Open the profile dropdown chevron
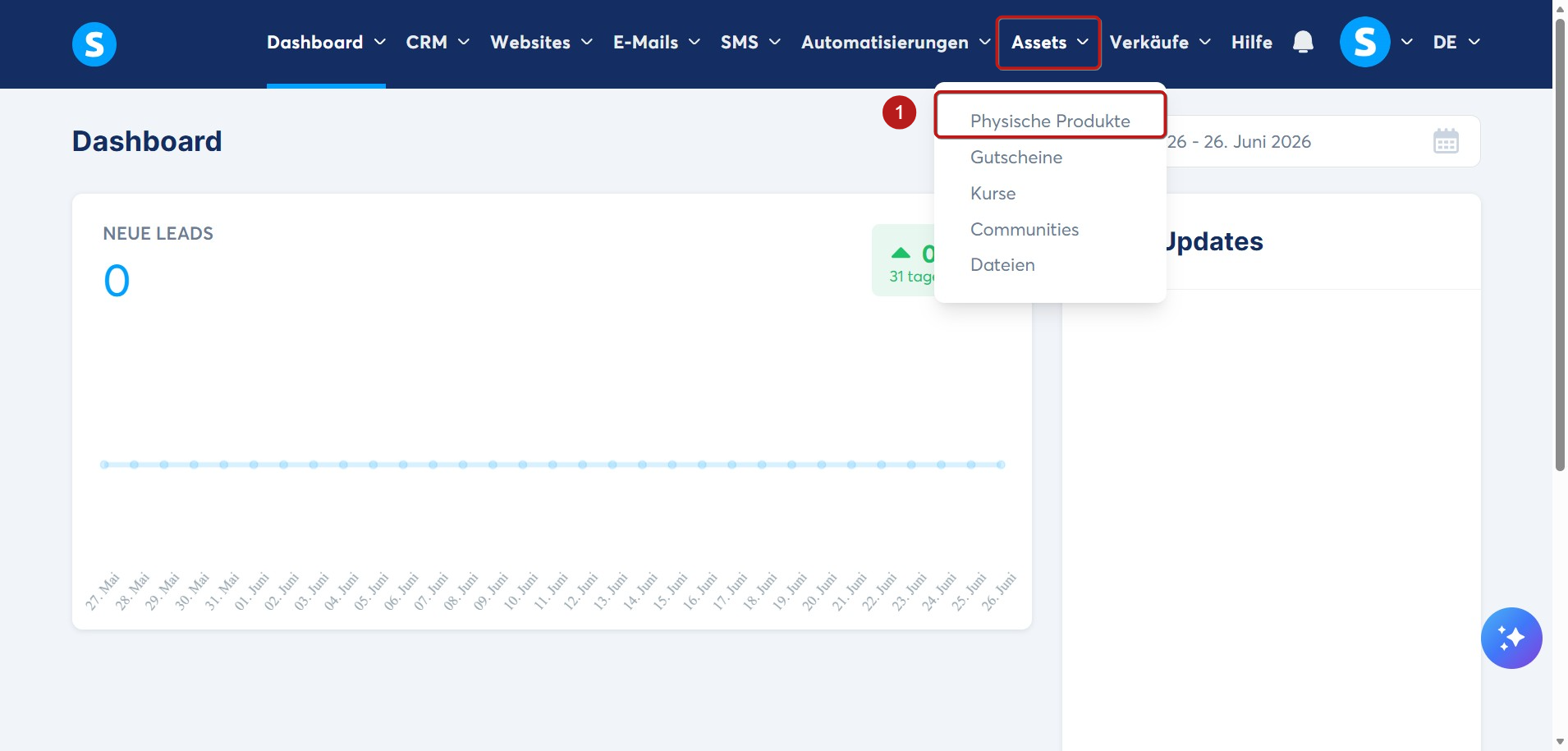This screenshot has width=1568, height=751. tap(1407, 42)
